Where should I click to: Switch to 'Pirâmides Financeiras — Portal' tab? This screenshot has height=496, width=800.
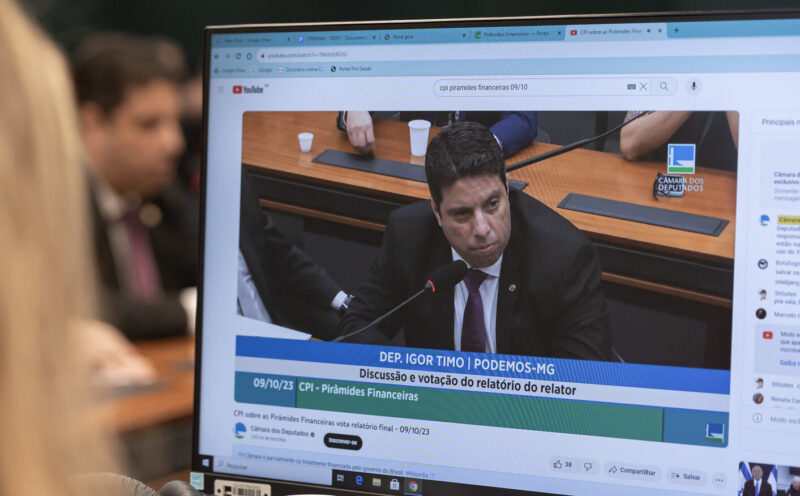(x=515, y=34)
